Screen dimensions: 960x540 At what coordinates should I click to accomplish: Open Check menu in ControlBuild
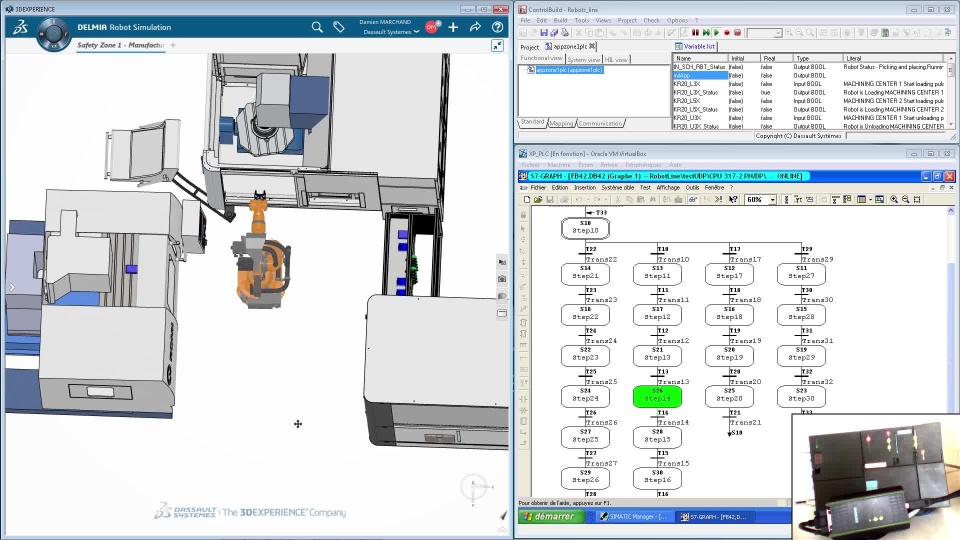[x=651, y=20]
